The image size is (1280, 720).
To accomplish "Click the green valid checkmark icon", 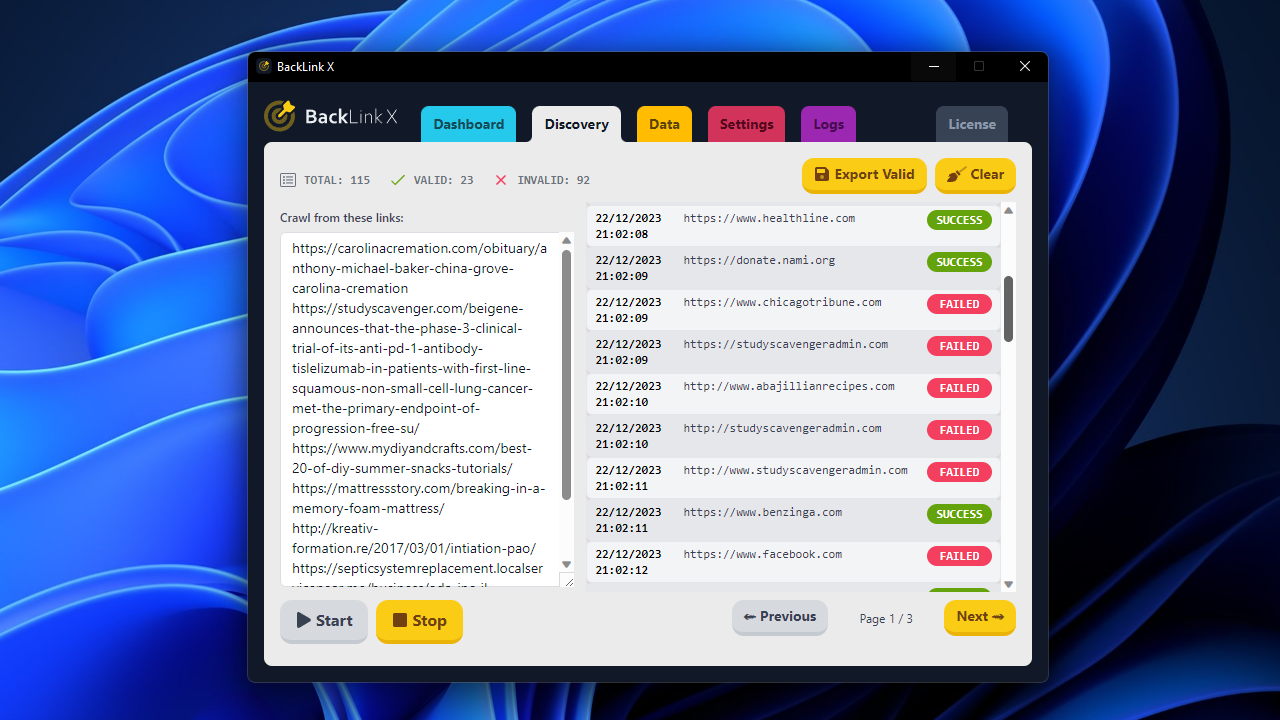I will (397, 180).
